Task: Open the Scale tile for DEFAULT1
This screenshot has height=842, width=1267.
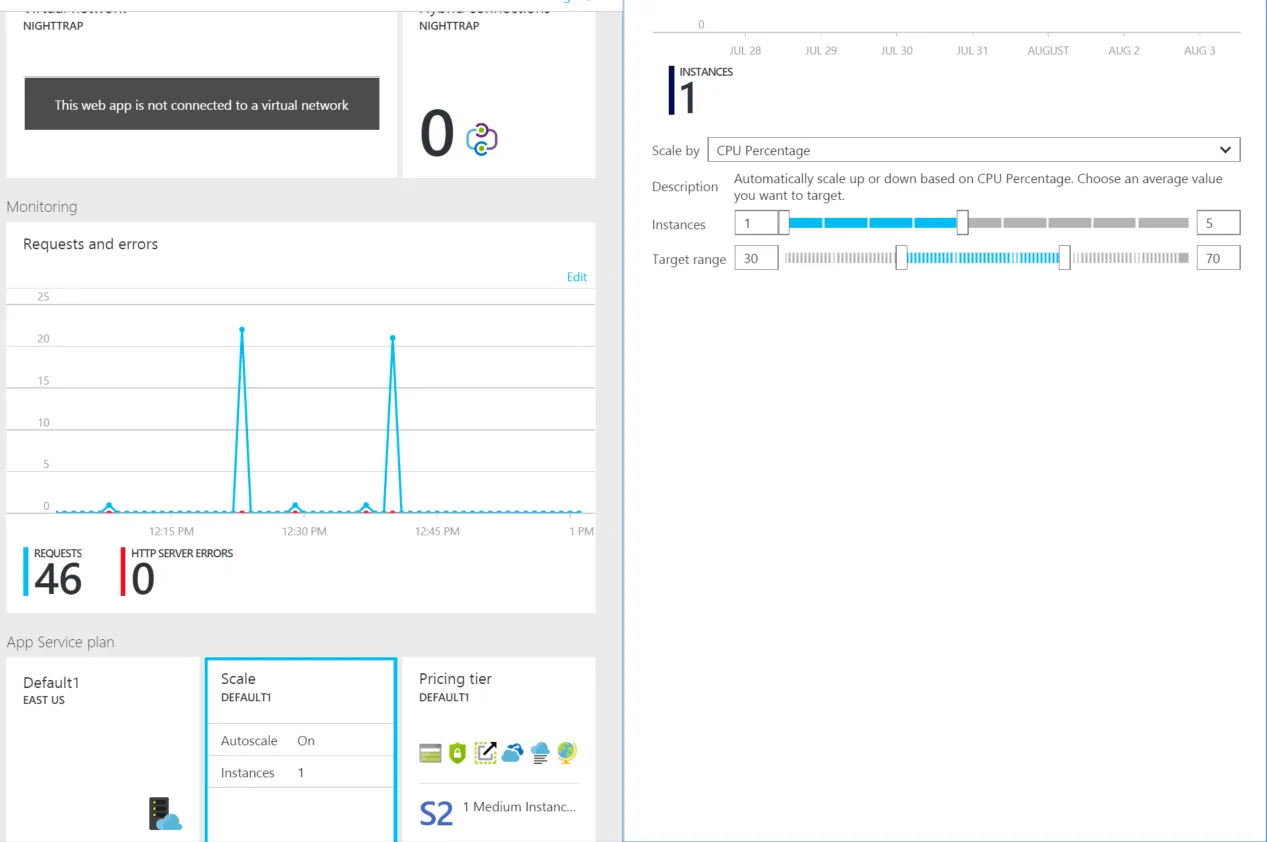Action: (x=301, y=749)
